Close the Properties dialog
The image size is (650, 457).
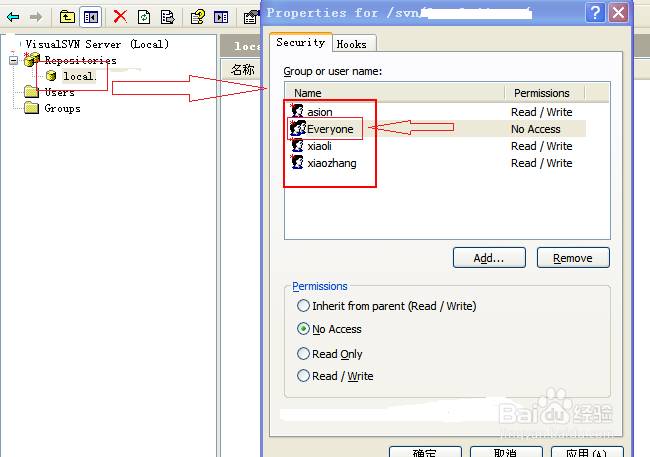[x=618, y=13]
